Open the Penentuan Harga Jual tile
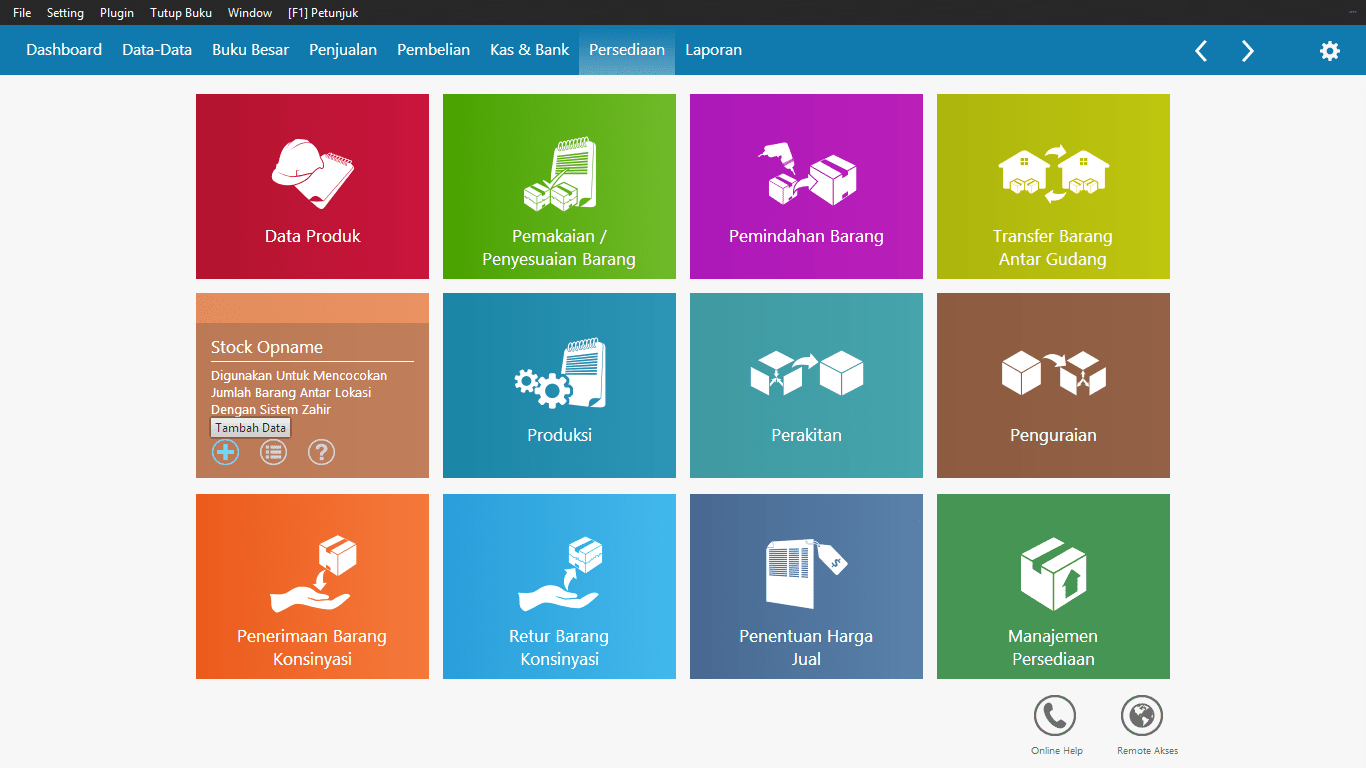 (x=806, y=586)
